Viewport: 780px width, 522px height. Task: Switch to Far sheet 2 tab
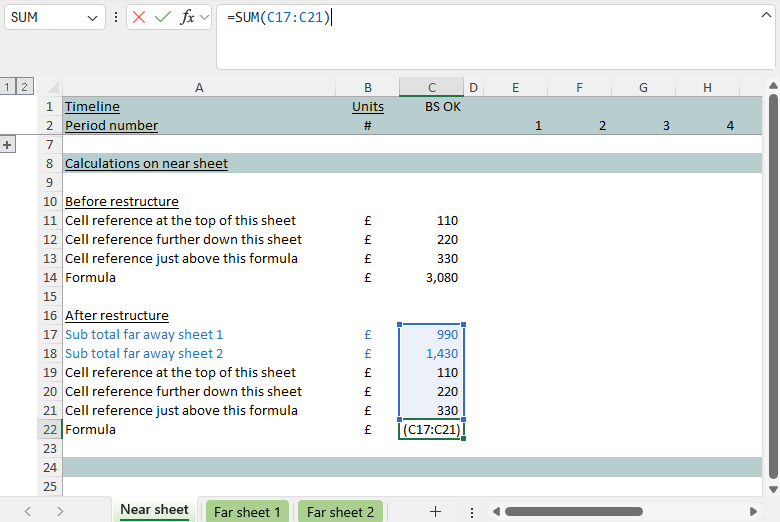click(340, 511)
